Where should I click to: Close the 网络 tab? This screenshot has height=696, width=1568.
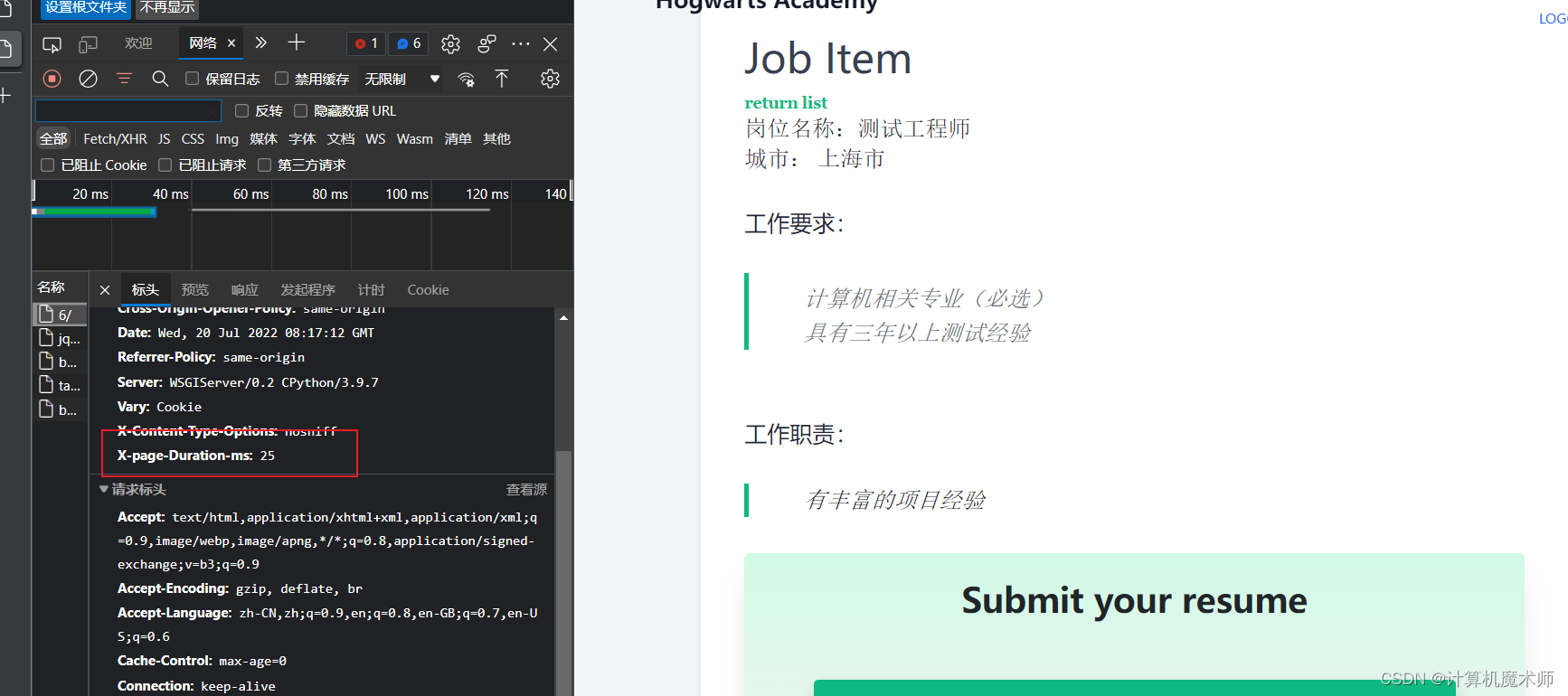coord(231,42)
